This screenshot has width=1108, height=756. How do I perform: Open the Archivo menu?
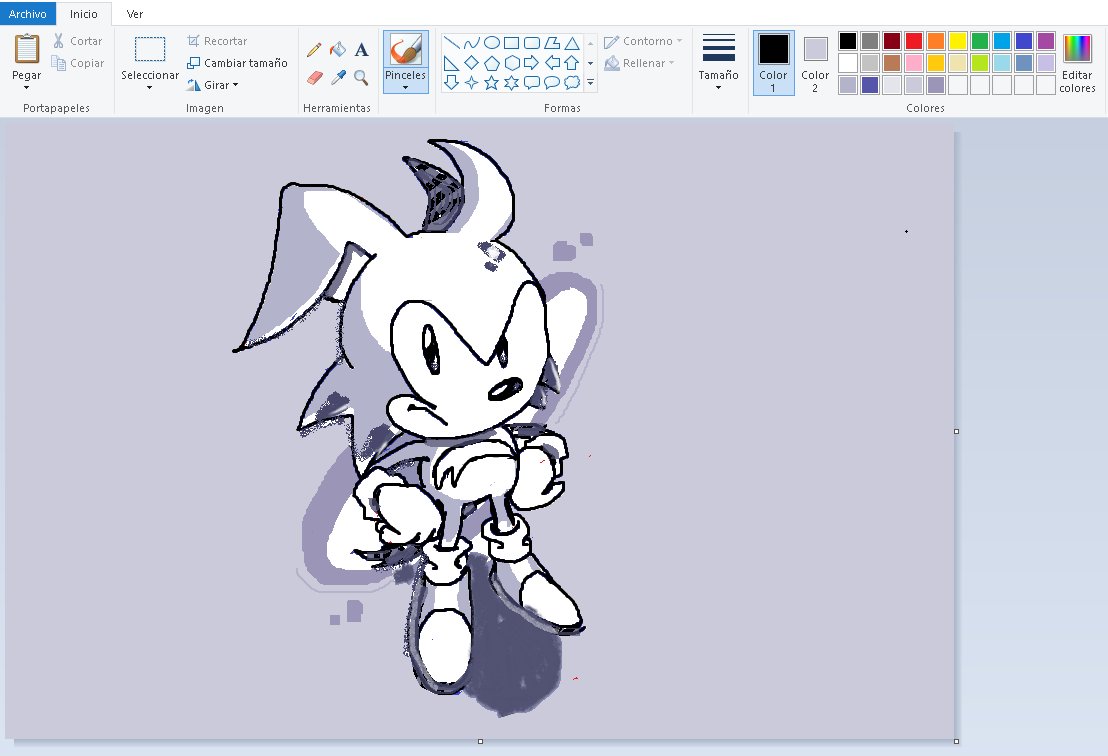(28, 13)
